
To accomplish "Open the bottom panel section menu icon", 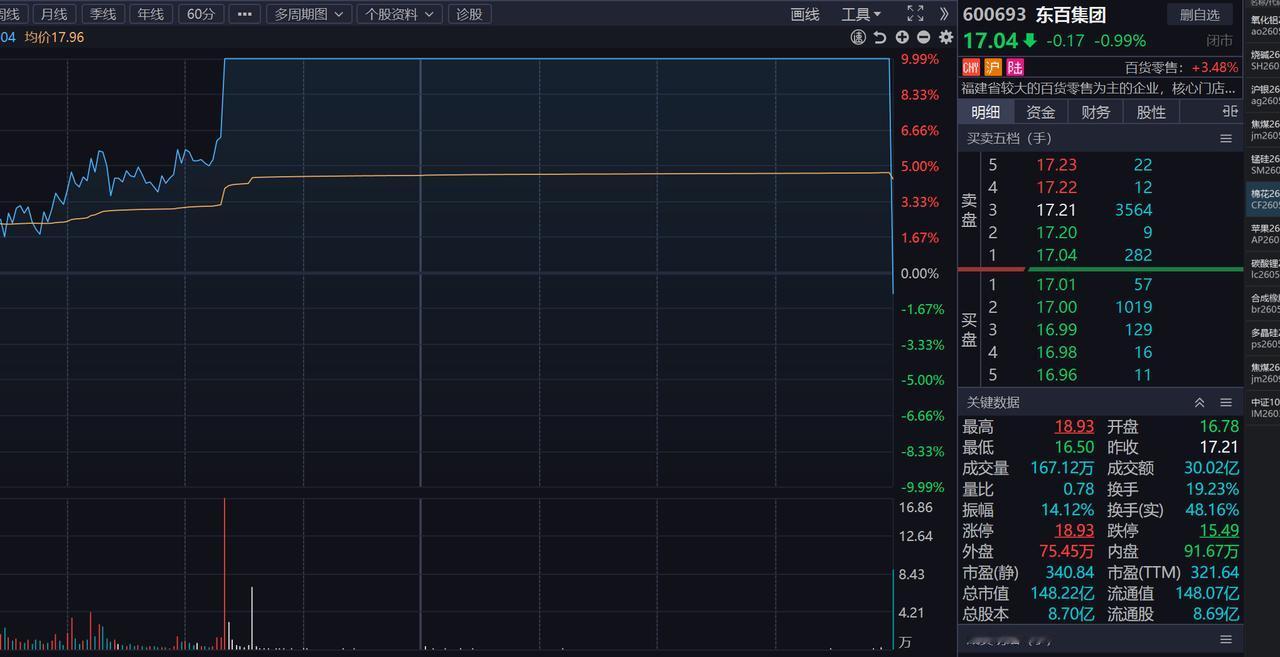I will pyautogui.click(x=1226, y=639).
